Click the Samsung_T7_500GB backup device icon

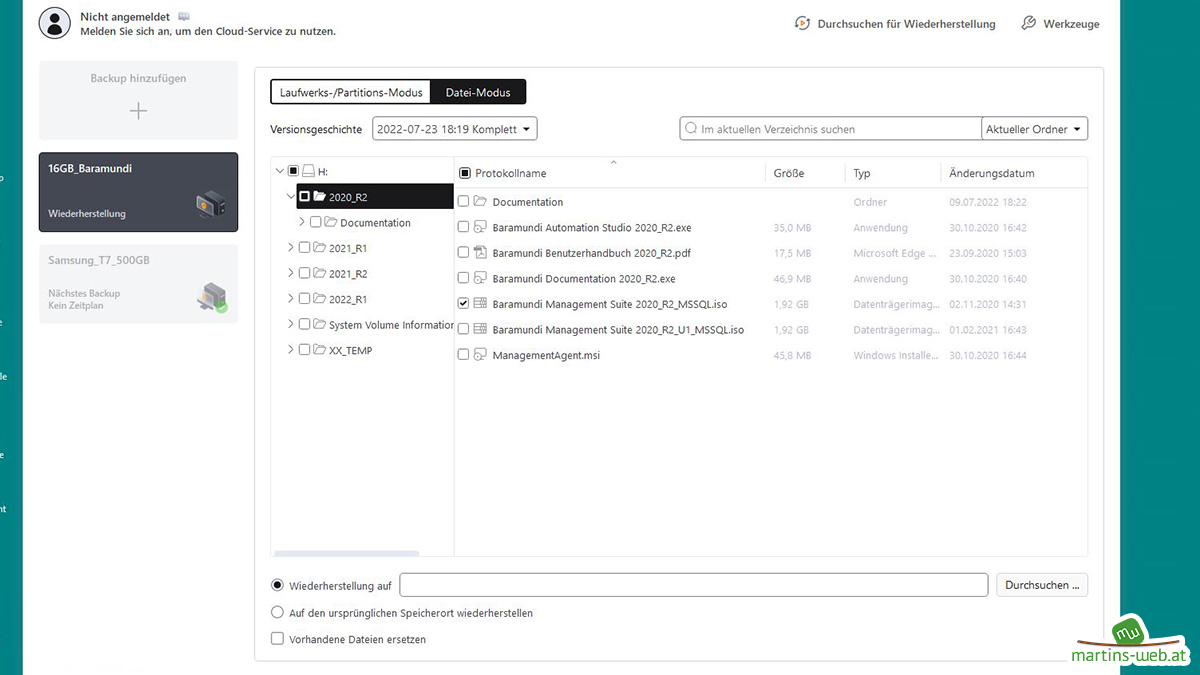pos(211,297)
